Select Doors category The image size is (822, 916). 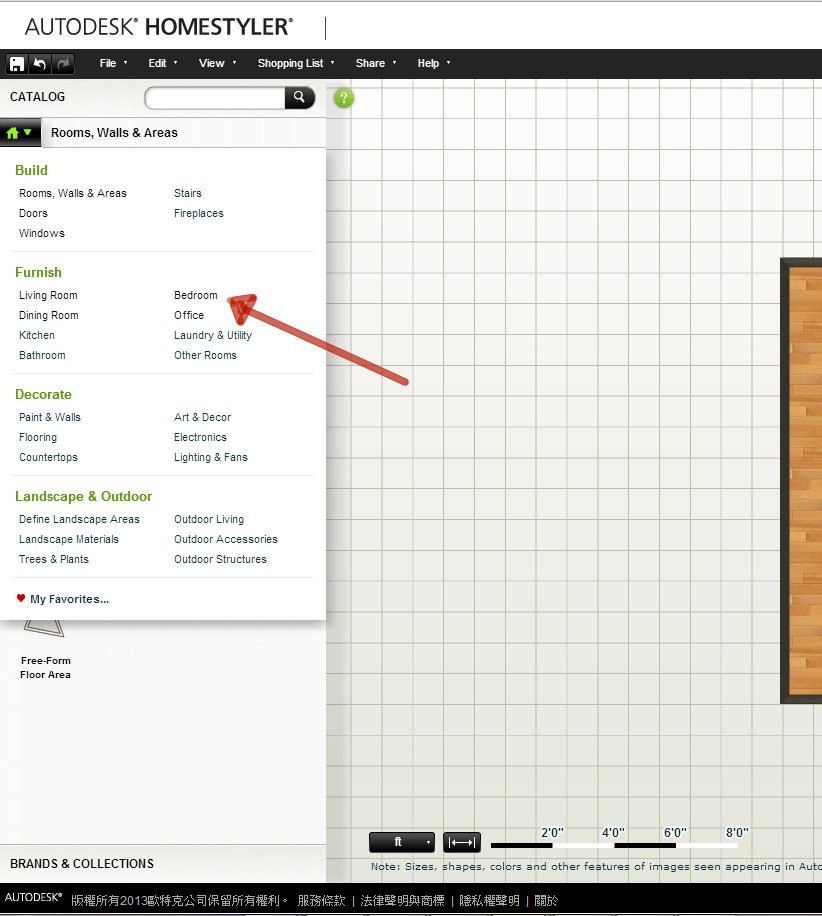33,213
